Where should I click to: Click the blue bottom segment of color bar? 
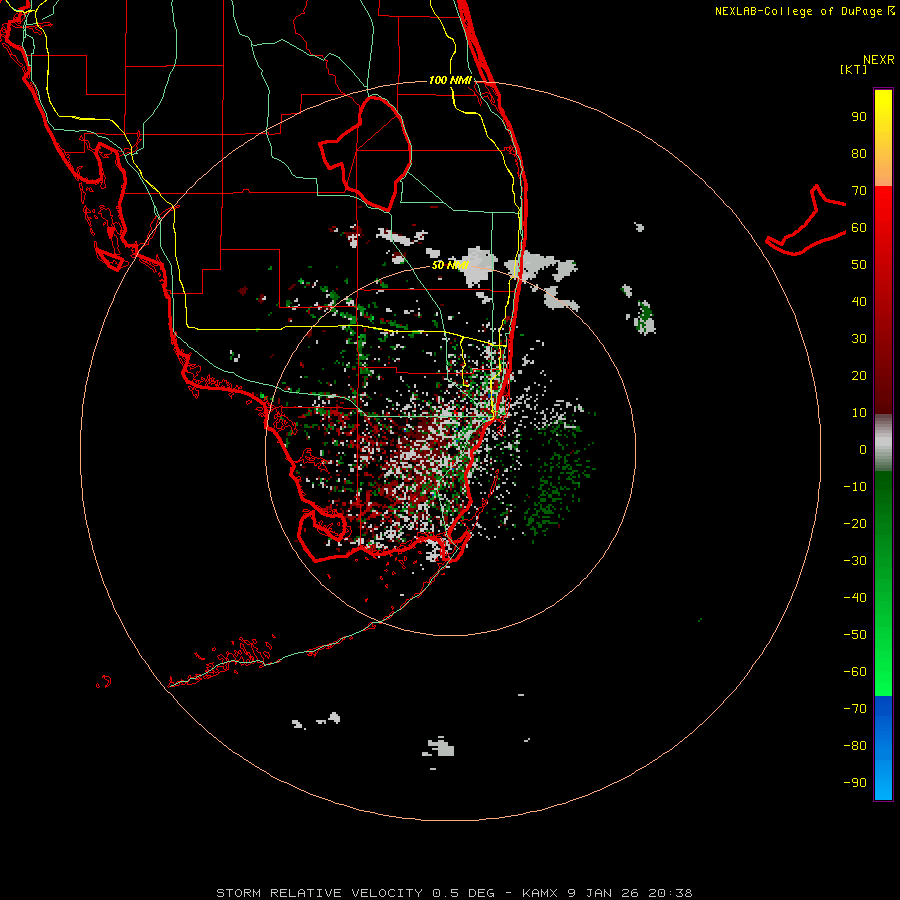(x=883, y=748)
